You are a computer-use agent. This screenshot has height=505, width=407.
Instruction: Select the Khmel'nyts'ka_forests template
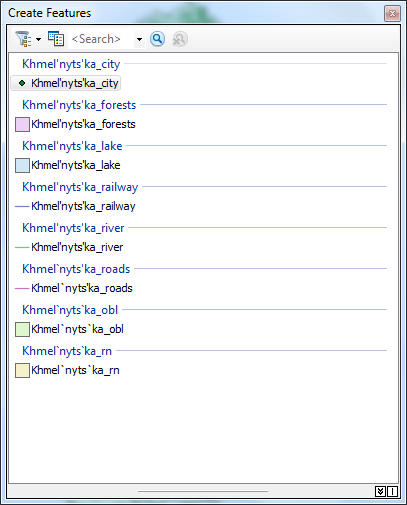tap(75, 124)
